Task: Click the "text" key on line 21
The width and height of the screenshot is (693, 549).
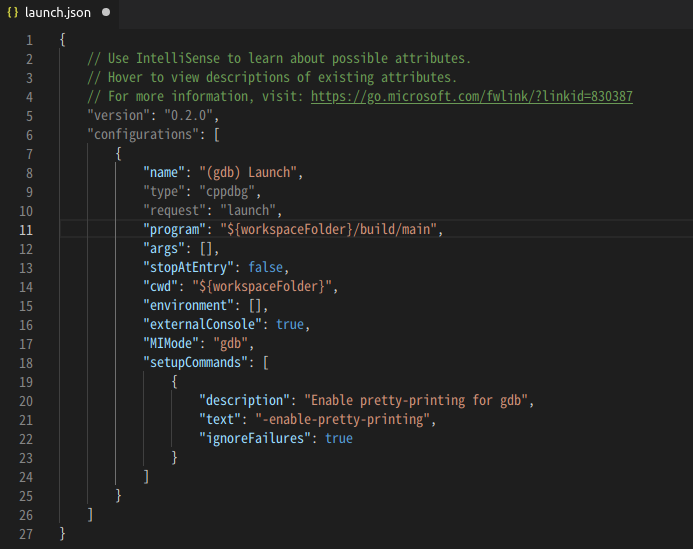Action: point(220,419)
